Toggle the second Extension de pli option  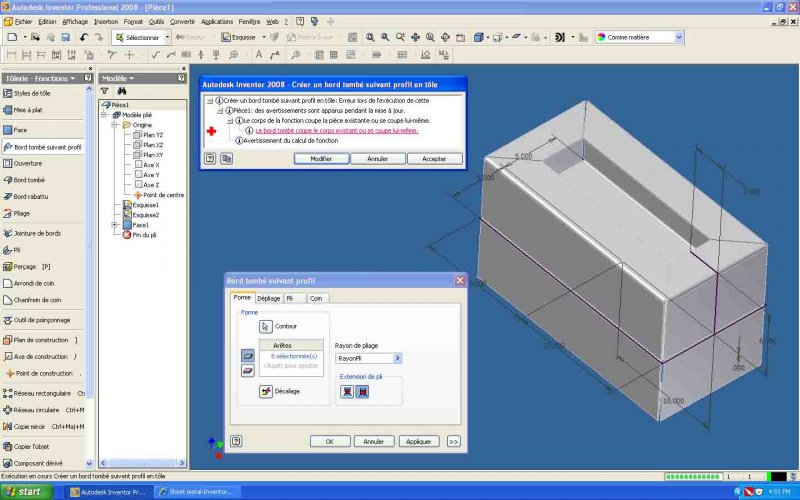tap(362, 391)
